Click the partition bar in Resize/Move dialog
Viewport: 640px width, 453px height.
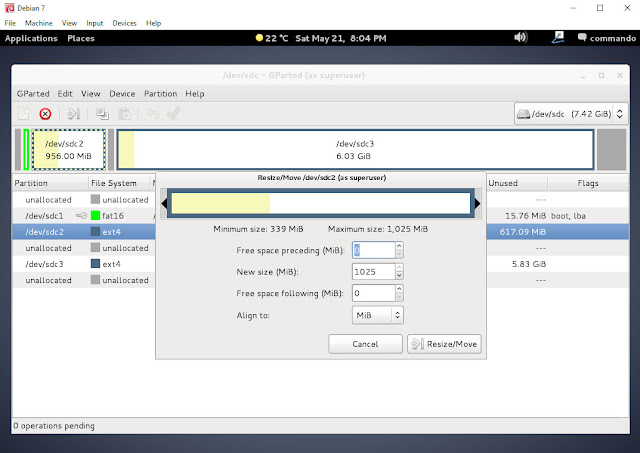[x=321, y=203]
